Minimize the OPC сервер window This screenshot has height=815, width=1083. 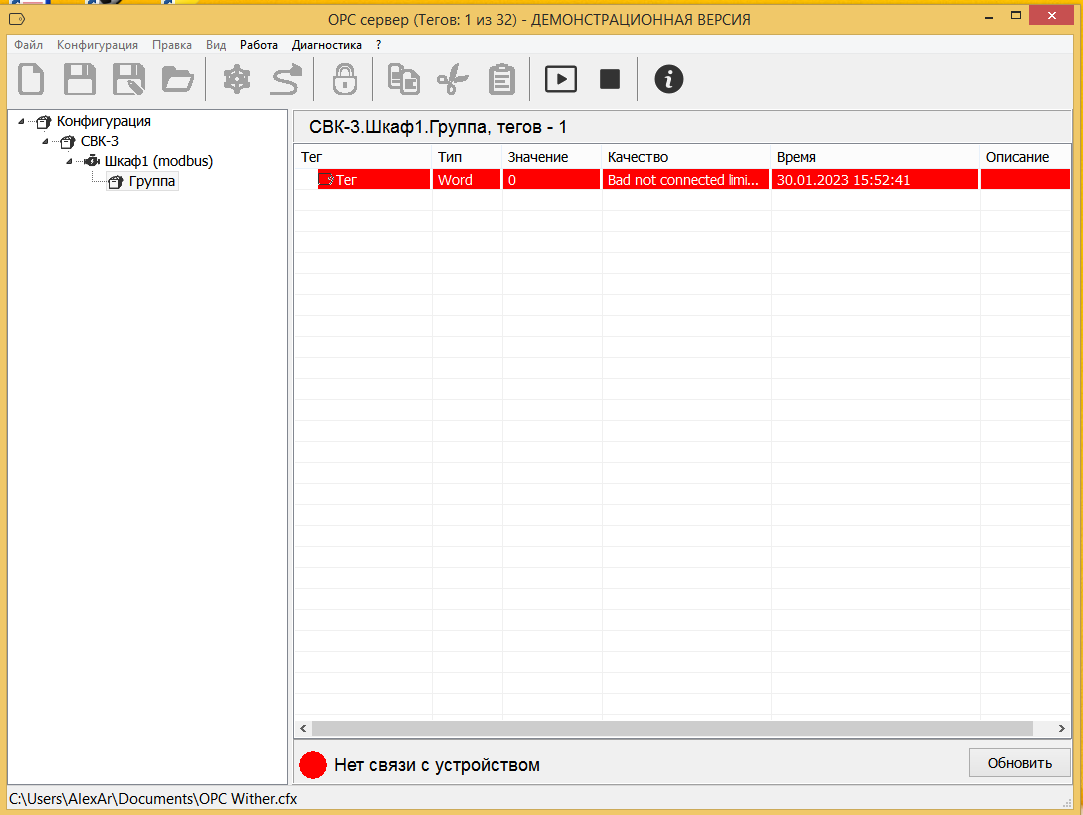[x=989, y=17]
